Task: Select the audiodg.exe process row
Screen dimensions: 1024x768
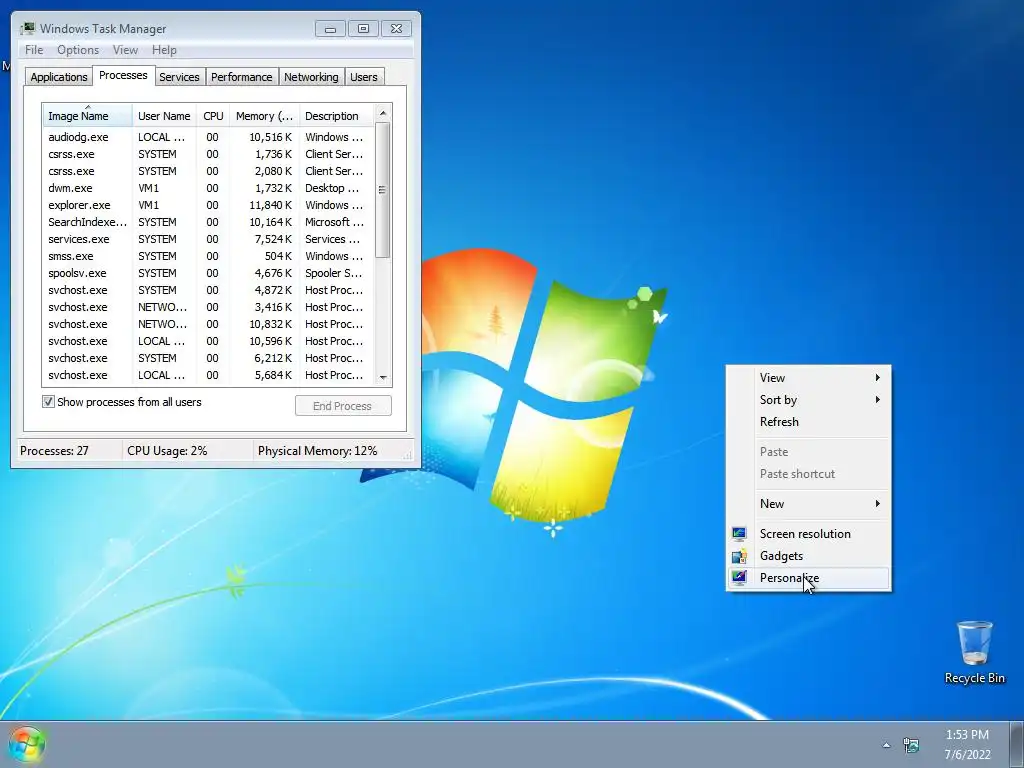Action: point(208,137)
